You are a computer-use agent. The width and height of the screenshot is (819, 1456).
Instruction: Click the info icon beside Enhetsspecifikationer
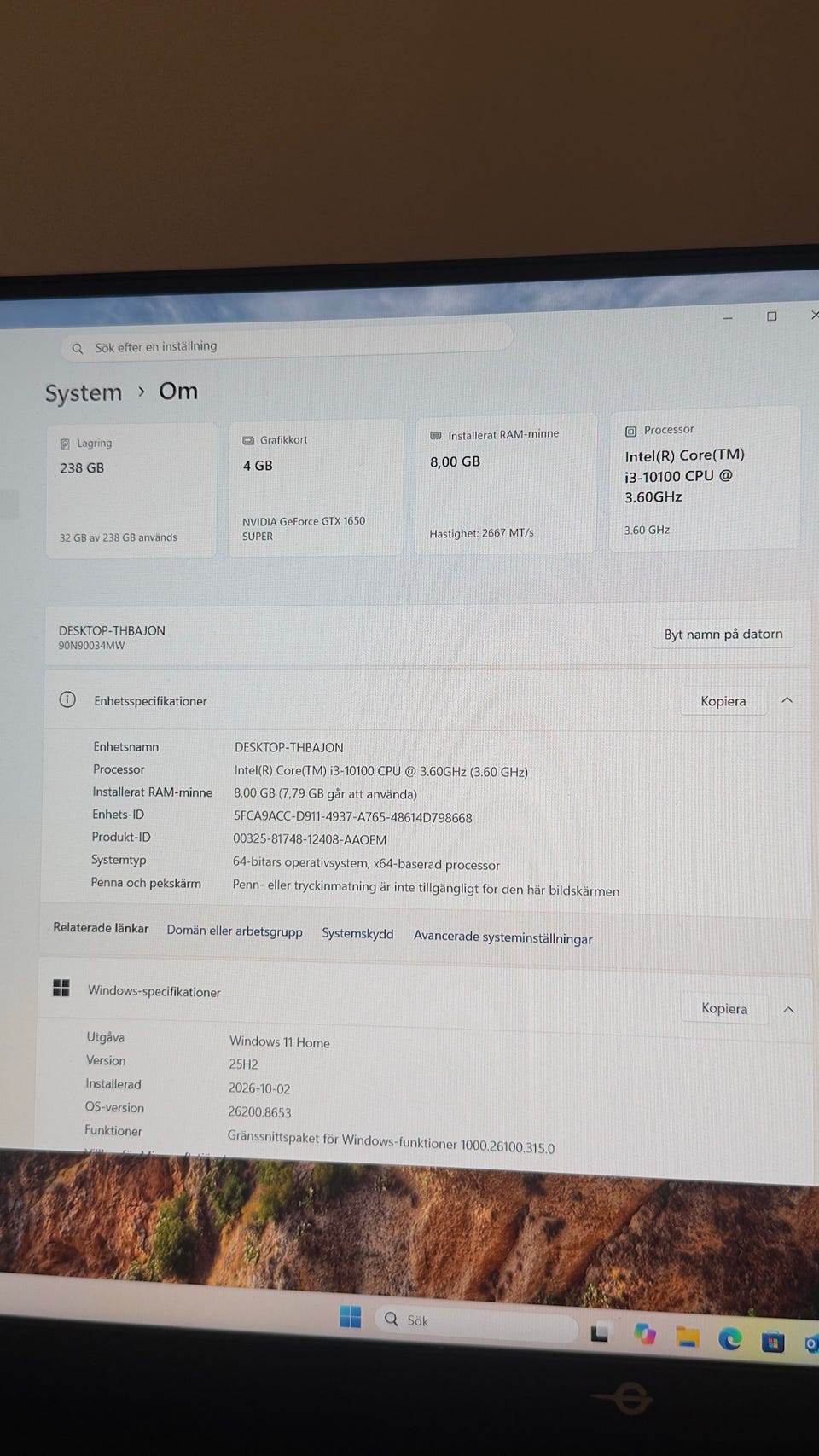(67, 699)
